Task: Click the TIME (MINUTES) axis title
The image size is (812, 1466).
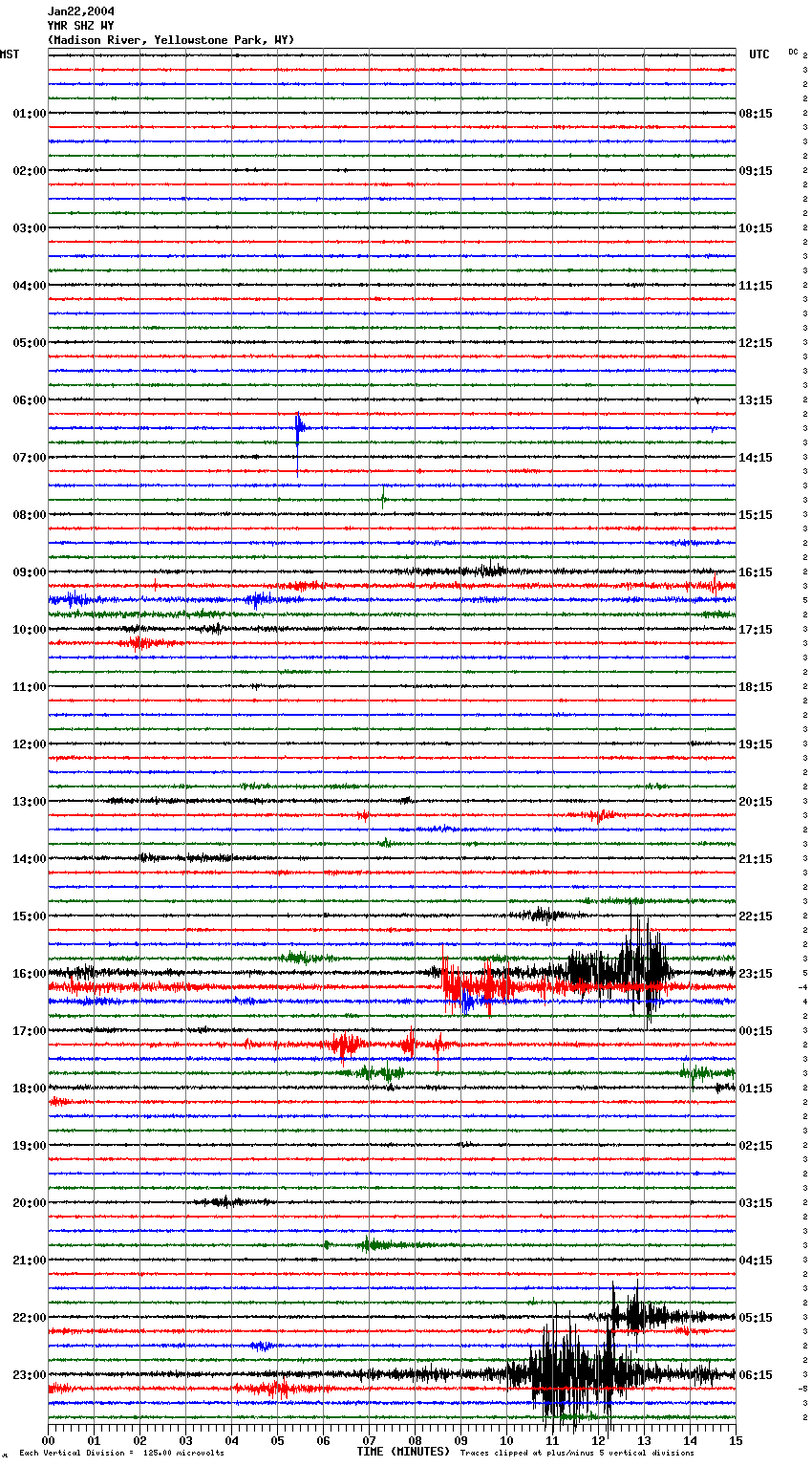Action: click(x=403, y=1452)
